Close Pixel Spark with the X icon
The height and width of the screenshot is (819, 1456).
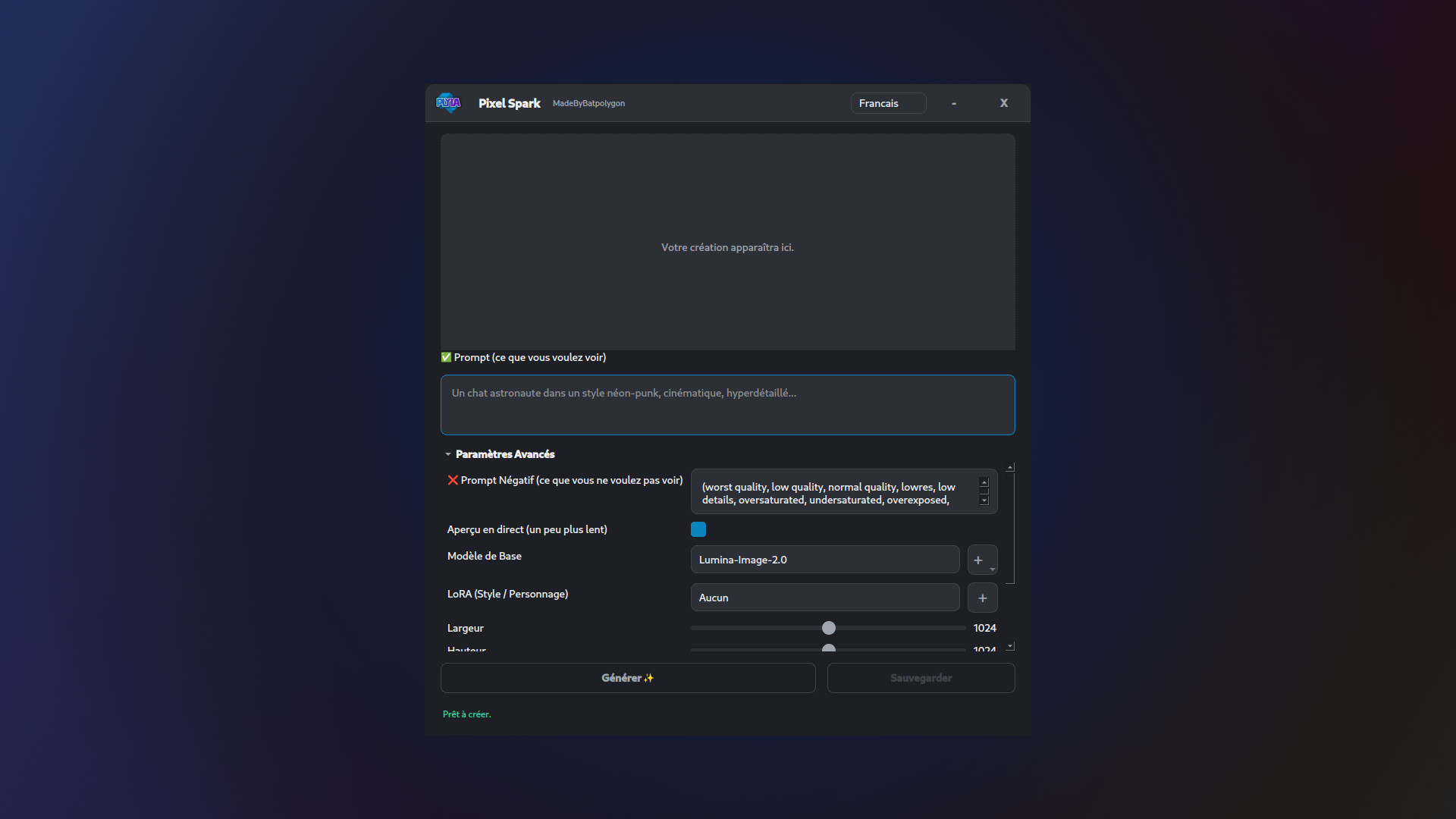[1004, 103]
